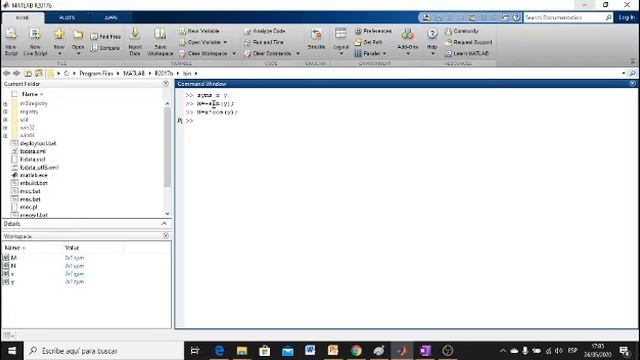The image size is (640, 360).
Task: Create a New Script
Action: point(11,41)
